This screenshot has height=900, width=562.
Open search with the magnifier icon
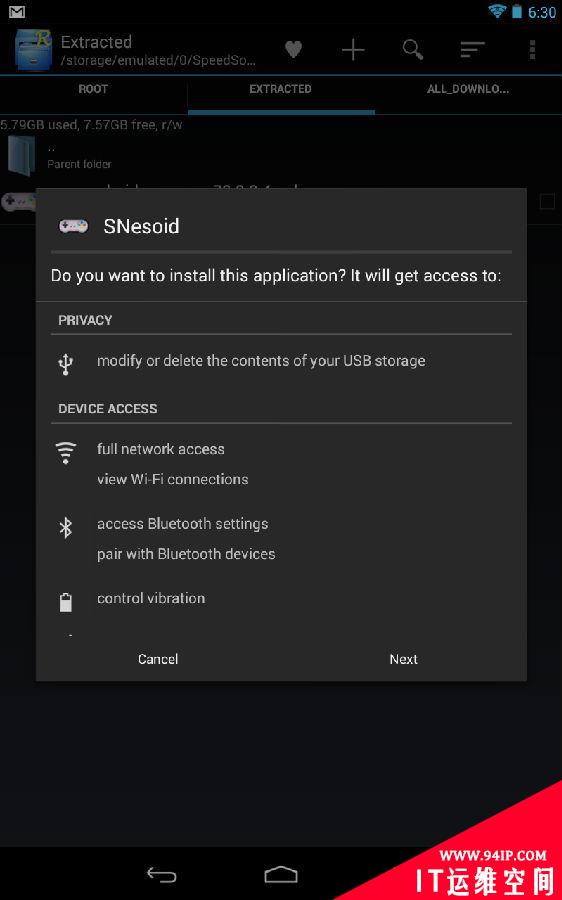pos(413,50)
